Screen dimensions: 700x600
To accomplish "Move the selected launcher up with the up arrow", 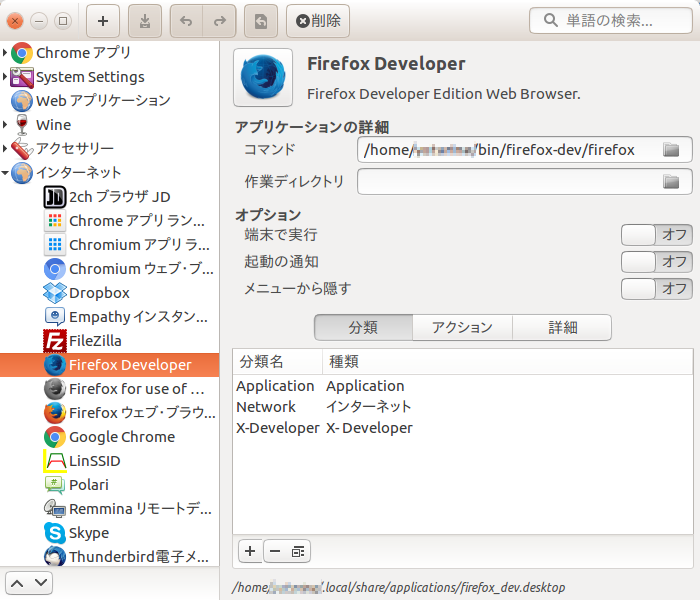I will (x=17, y=583).
